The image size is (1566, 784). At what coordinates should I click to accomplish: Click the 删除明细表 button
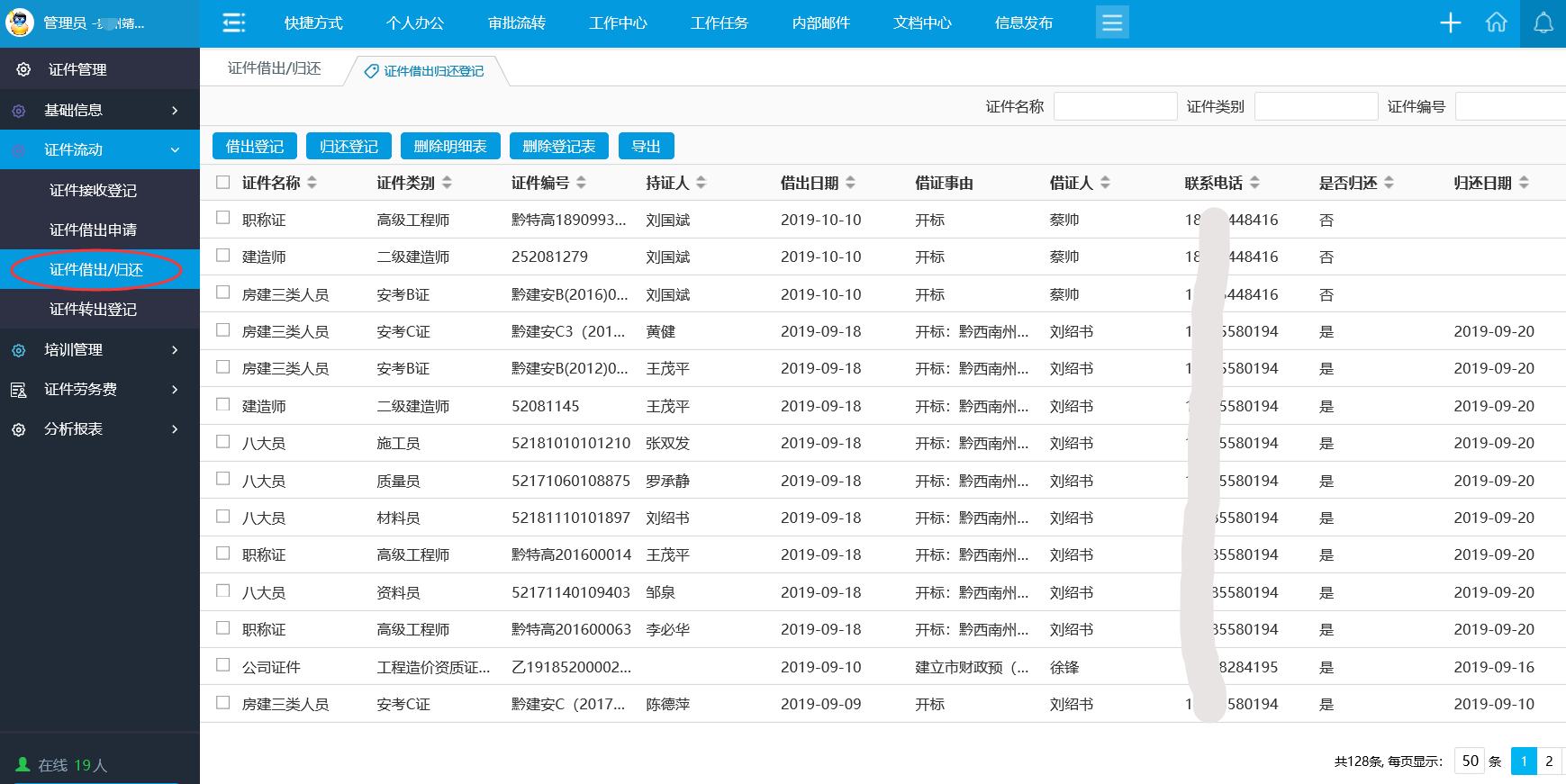[x=450, y=146]
